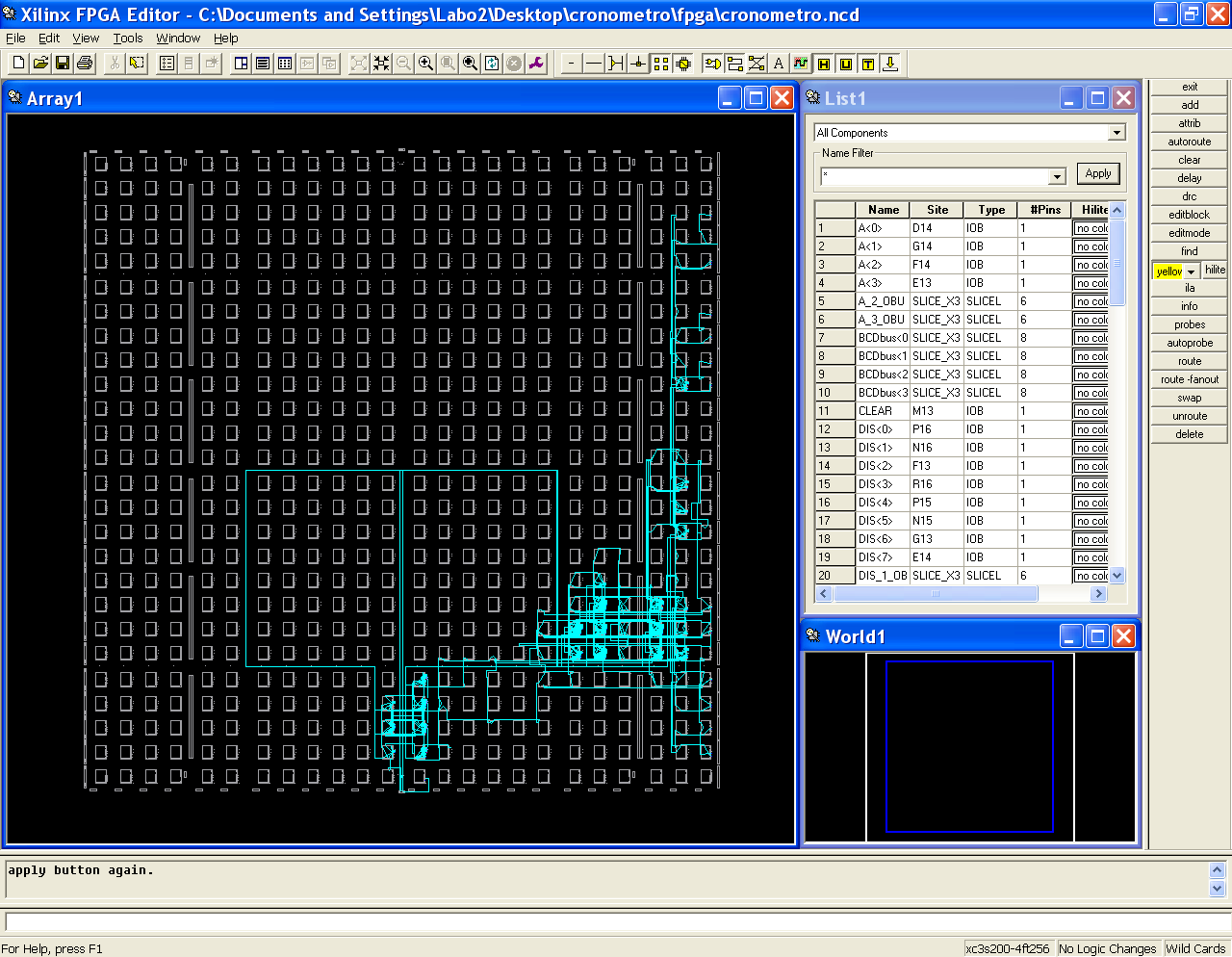
Task: Click the route -fanout button
Action: click(1190, 379)
